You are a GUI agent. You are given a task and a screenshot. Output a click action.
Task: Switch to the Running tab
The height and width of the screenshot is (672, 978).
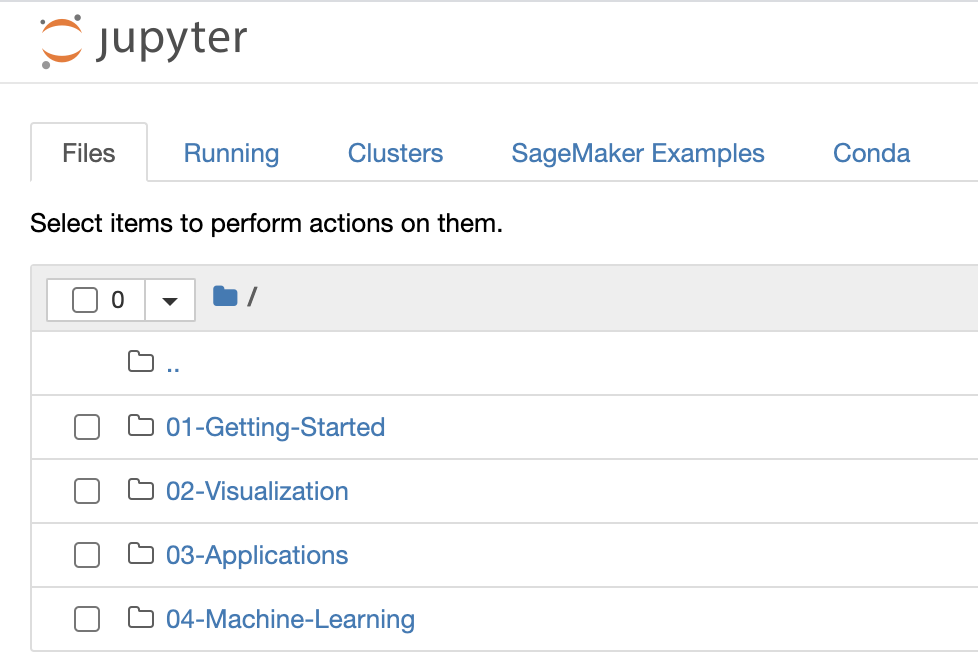[x=231, y=152]
